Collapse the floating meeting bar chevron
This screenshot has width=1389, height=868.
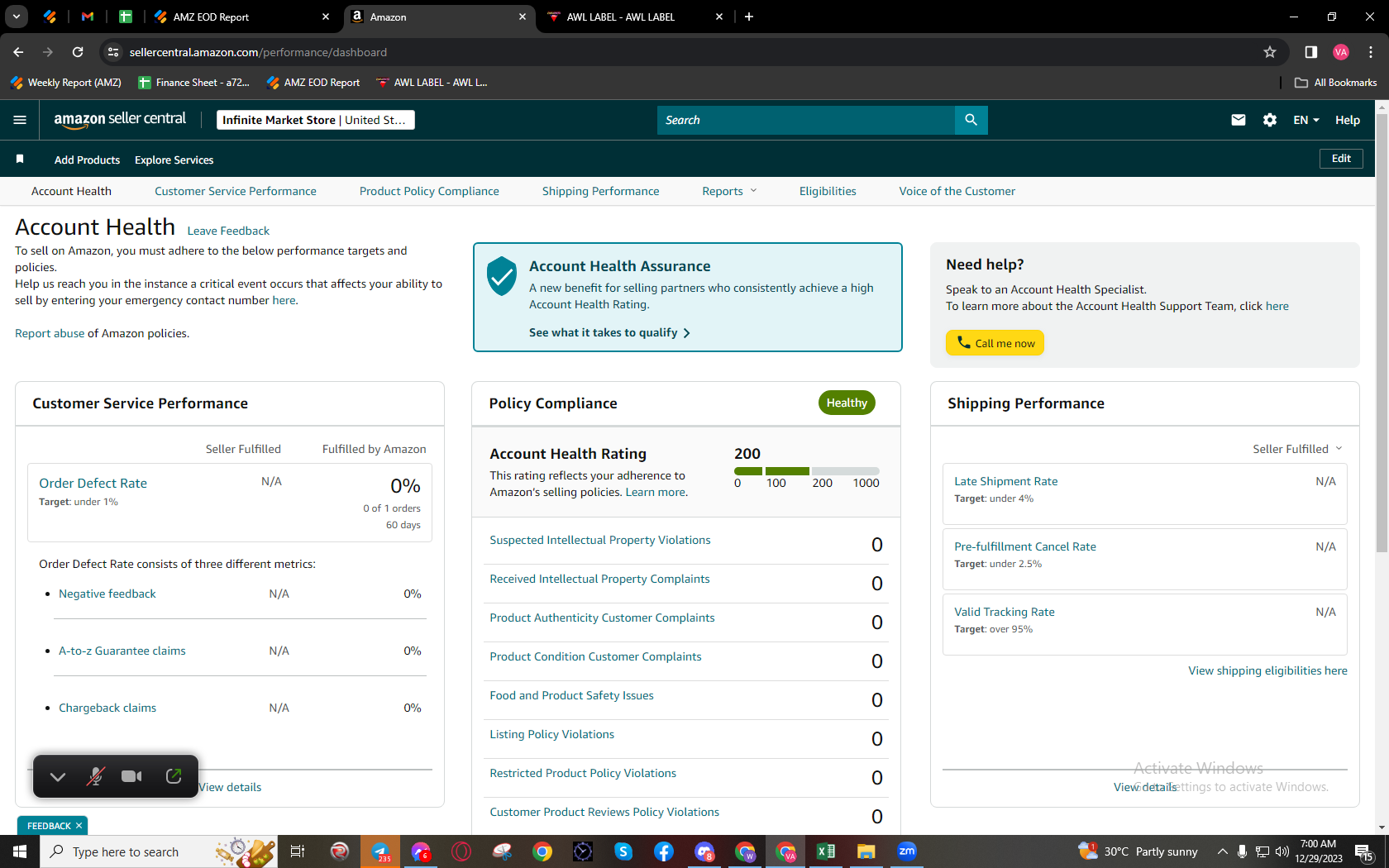click(x=58, y=776)
